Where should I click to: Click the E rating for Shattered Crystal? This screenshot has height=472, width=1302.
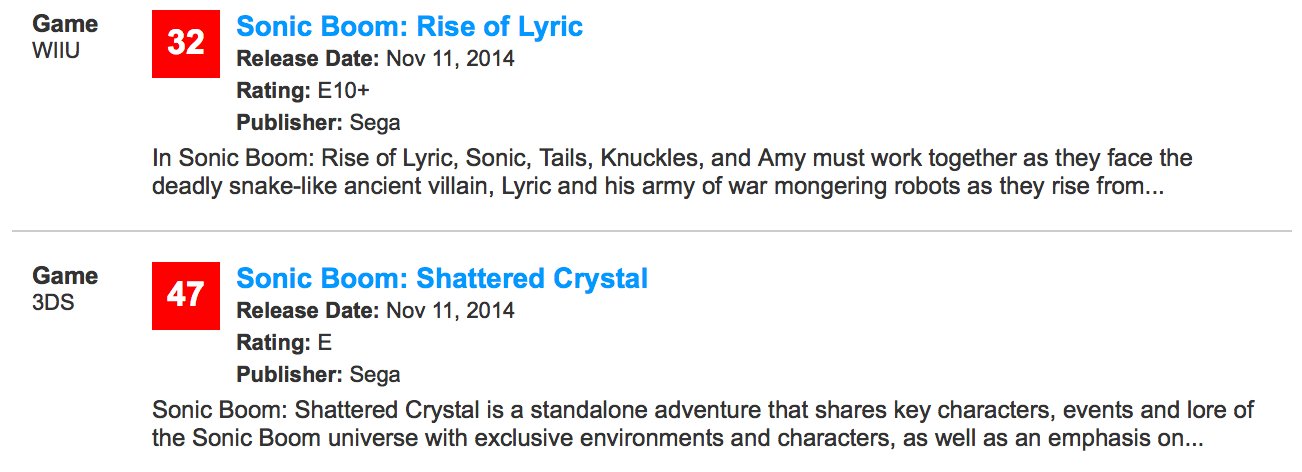click(x=324, y=343)
